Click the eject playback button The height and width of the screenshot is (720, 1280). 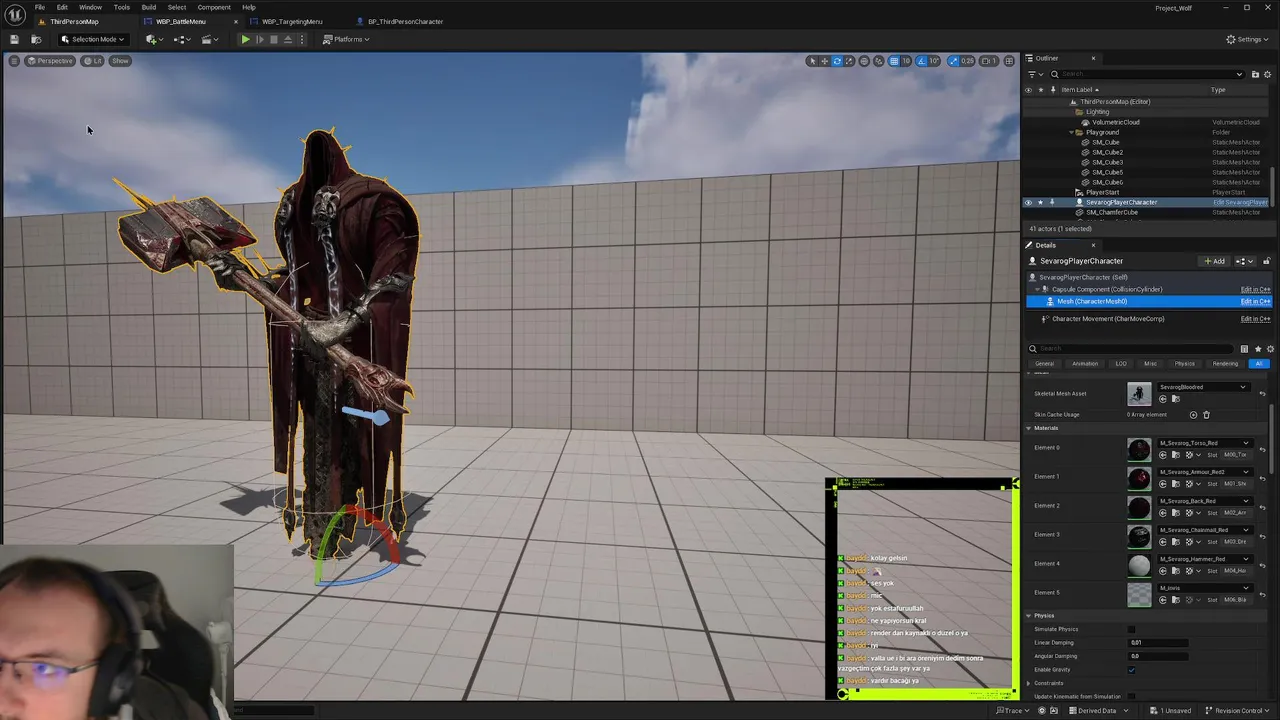[x=288, y=39]
